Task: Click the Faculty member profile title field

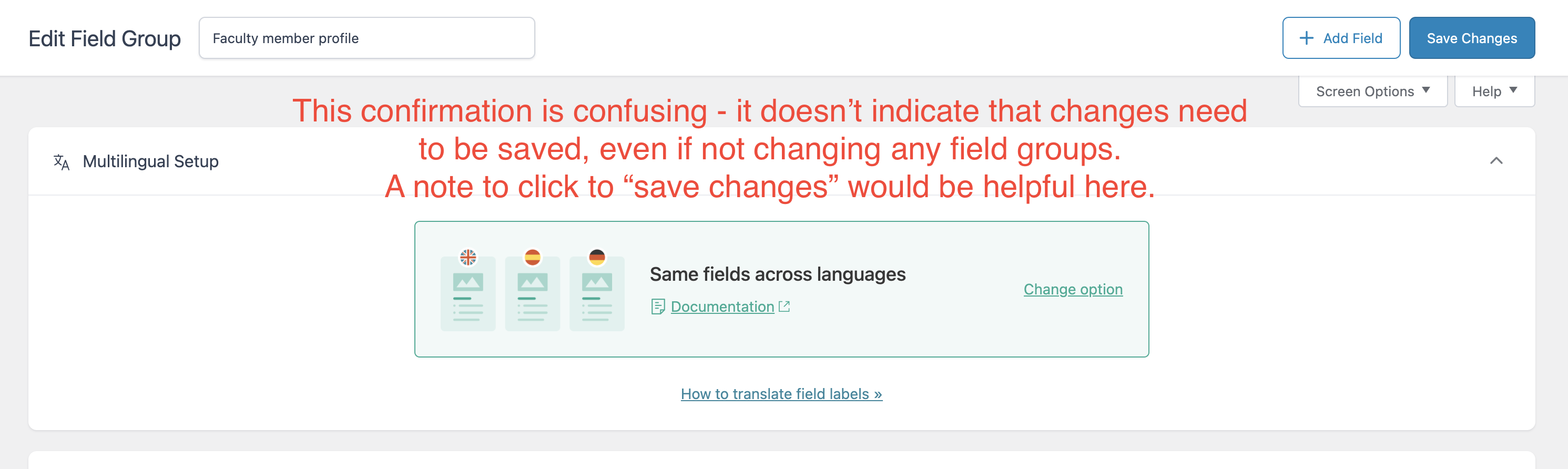Action: 366,38
